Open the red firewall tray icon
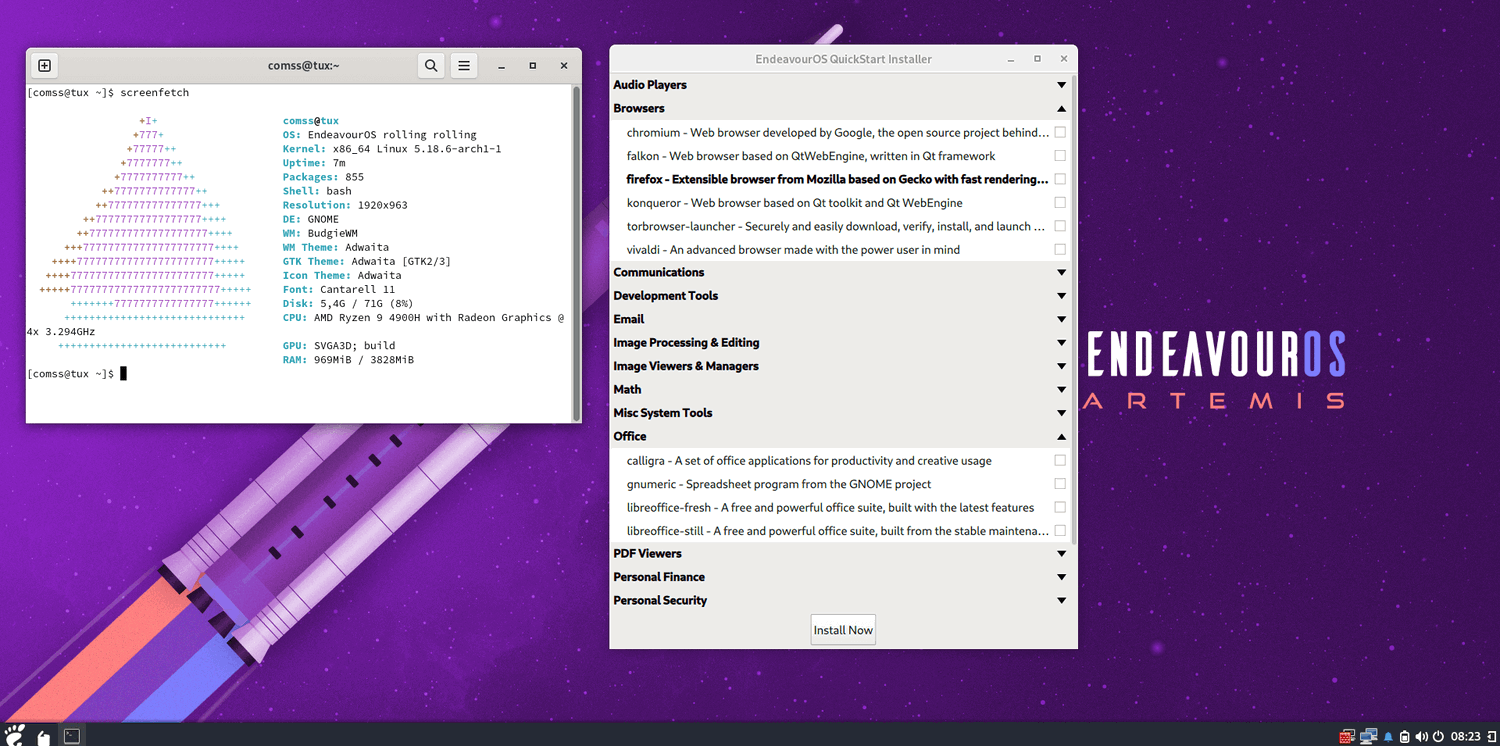Screen dimensions: 1500x746 click(1347, 737)
